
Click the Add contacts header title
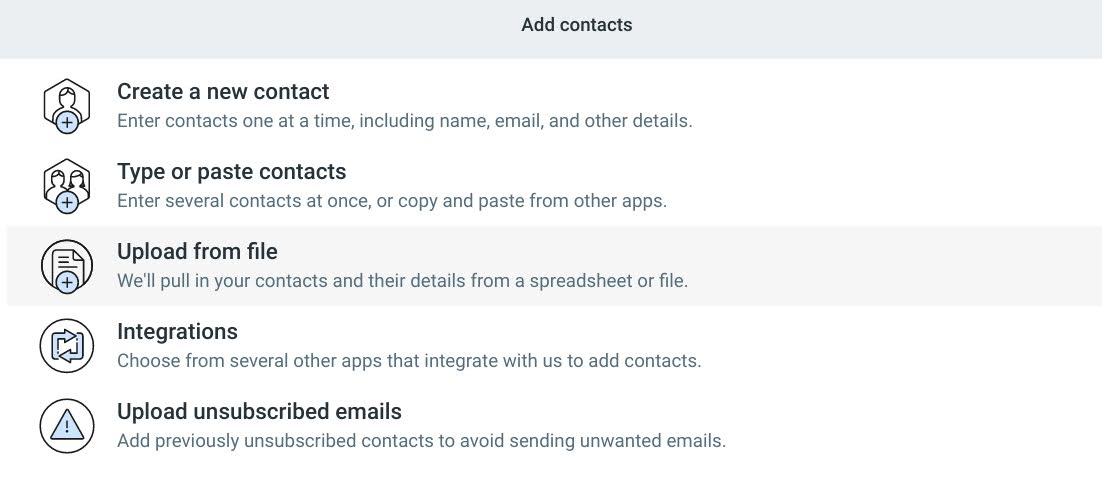(576, 25)
